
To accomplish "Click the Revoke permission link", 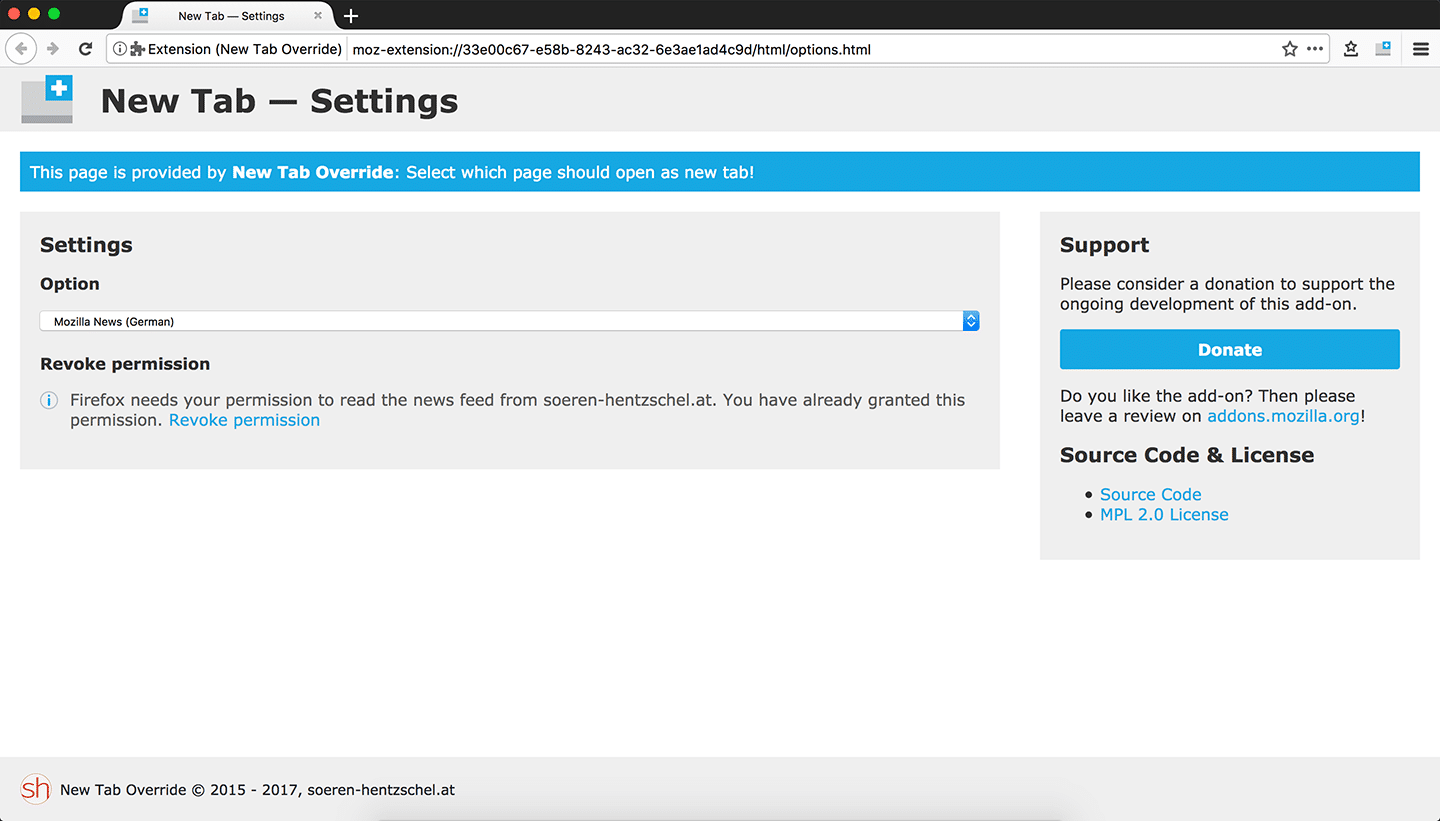I will tap(244, 420).
